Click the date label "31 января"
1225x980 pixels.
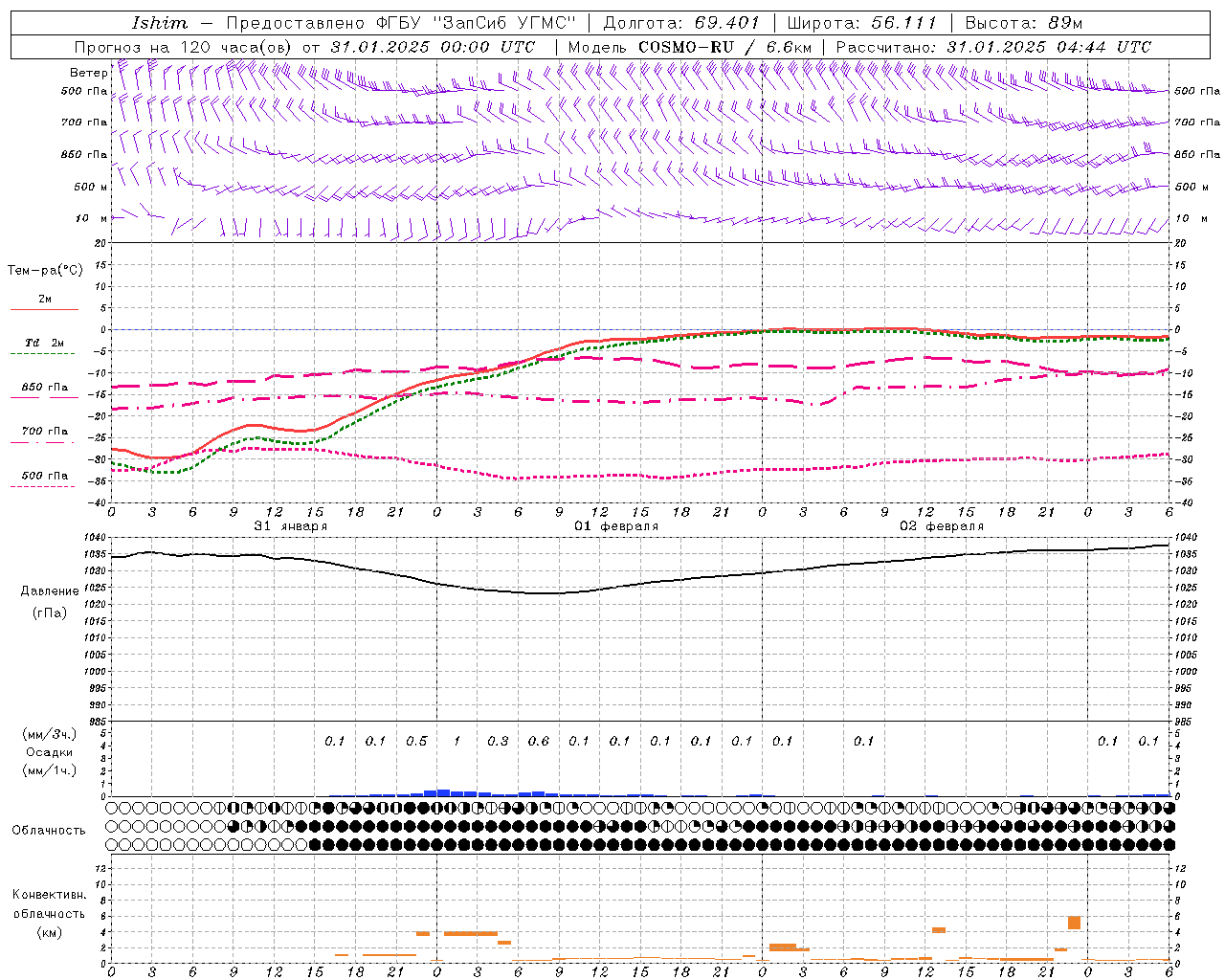(290, 526)
